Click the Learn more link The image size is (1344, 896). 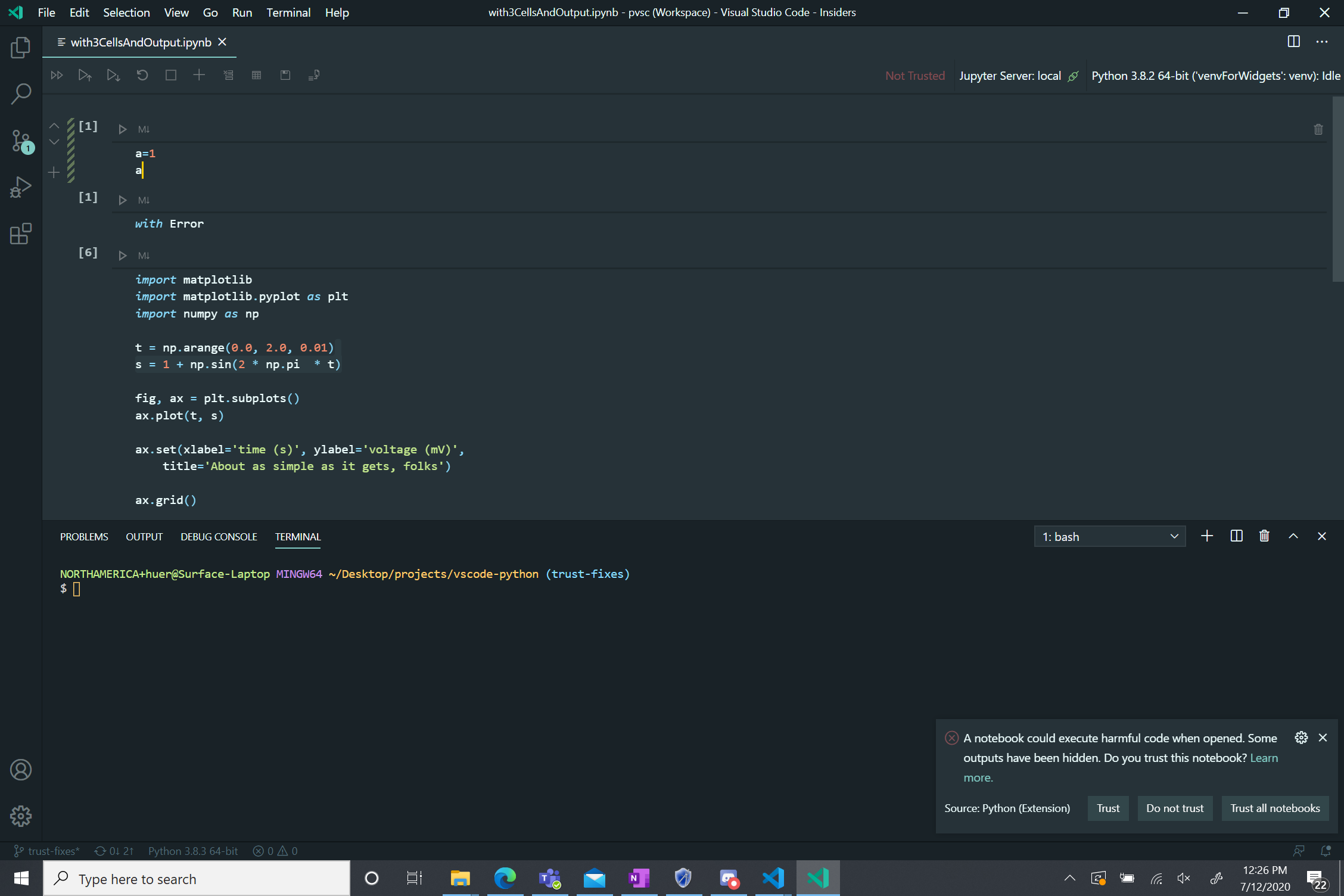1263,757
